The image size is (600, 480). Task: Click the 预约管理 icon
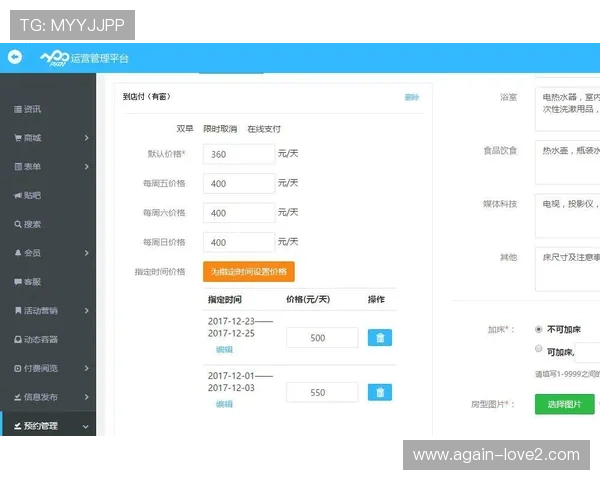point(18,426)
